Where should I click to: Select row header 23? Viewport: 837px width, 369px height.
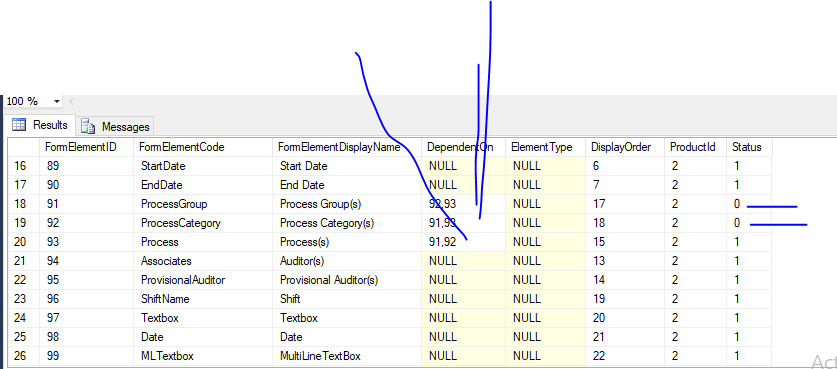(x=23, y=299)
